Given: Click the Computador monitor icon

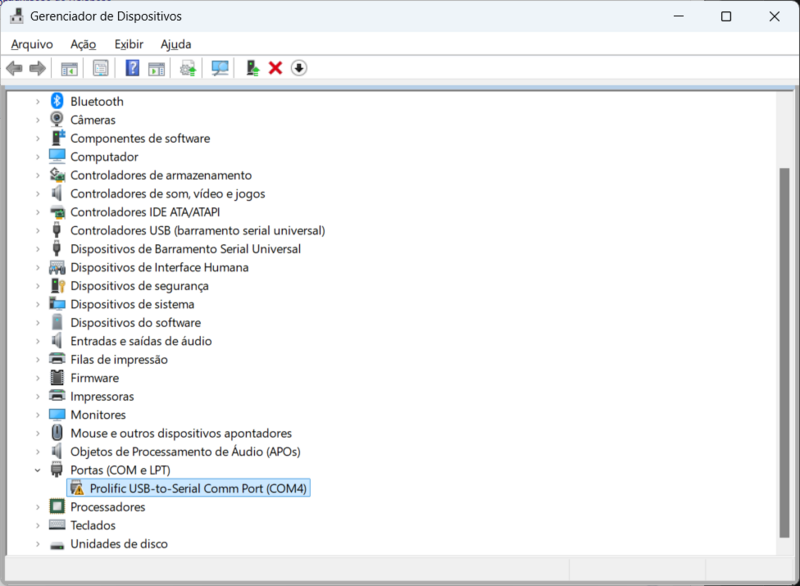Looking at the screenshot, I should tap(57, 156).
